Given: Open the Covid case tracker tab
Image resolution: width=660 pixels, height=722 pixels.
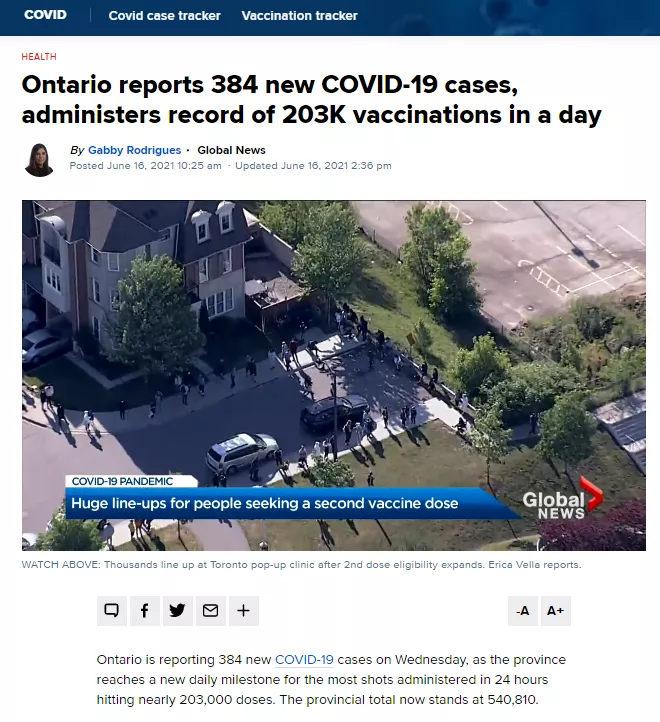Looking at the screenshot, I should click(164, 16).
